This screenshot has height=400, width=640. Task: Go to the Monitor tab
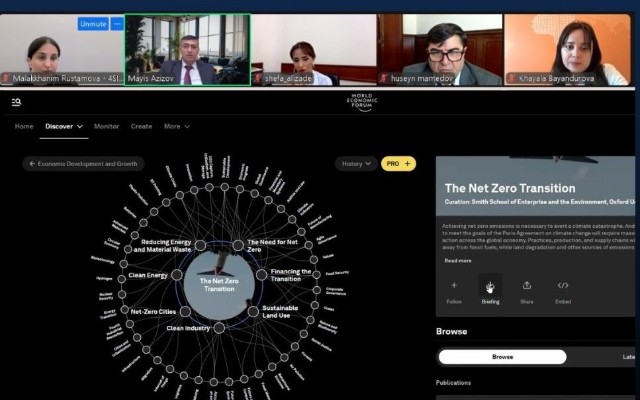click(107, 127)
